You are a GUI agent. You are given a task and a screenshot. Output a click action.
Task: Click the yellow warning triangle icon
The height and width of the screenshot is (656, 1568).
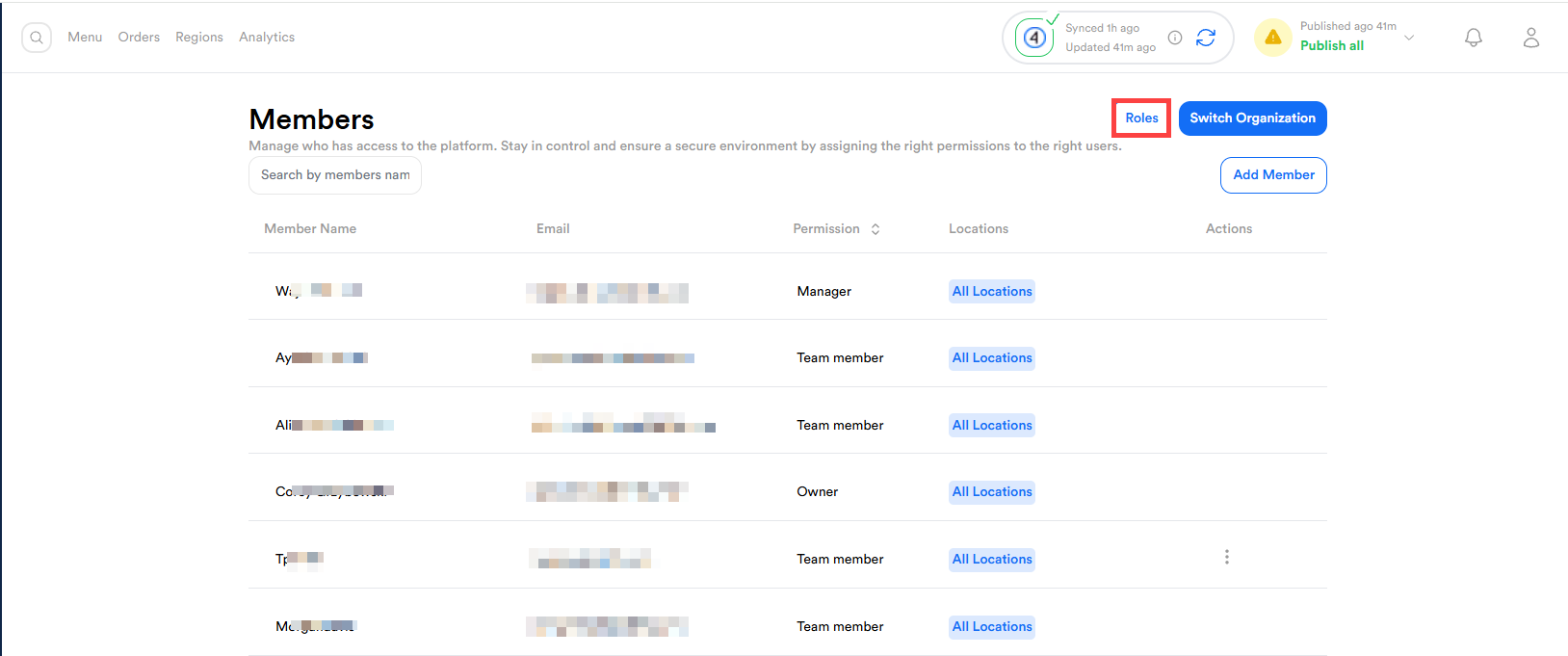click(x=1272, y=38)
